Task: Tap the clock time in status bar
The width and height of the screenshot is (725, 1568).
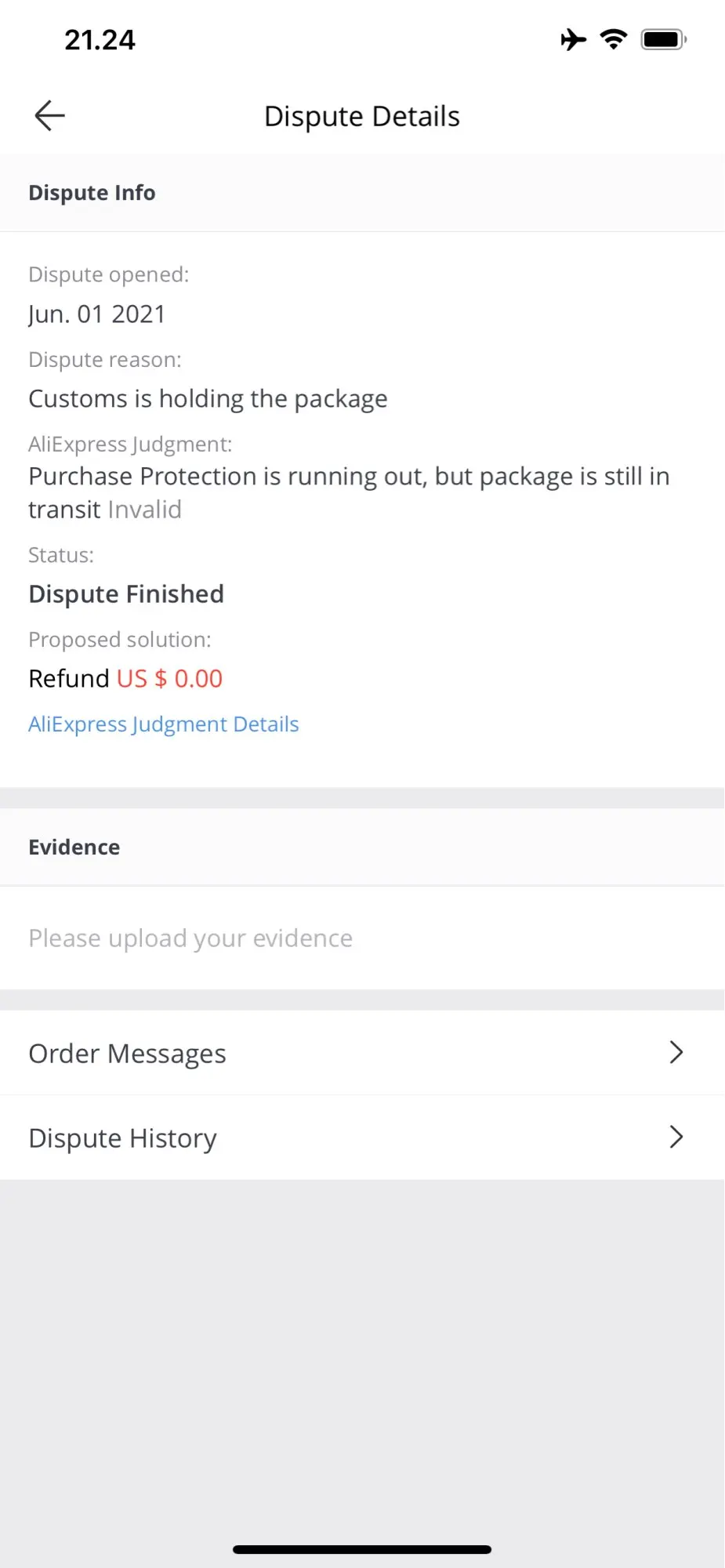Action: coord(100,40)
